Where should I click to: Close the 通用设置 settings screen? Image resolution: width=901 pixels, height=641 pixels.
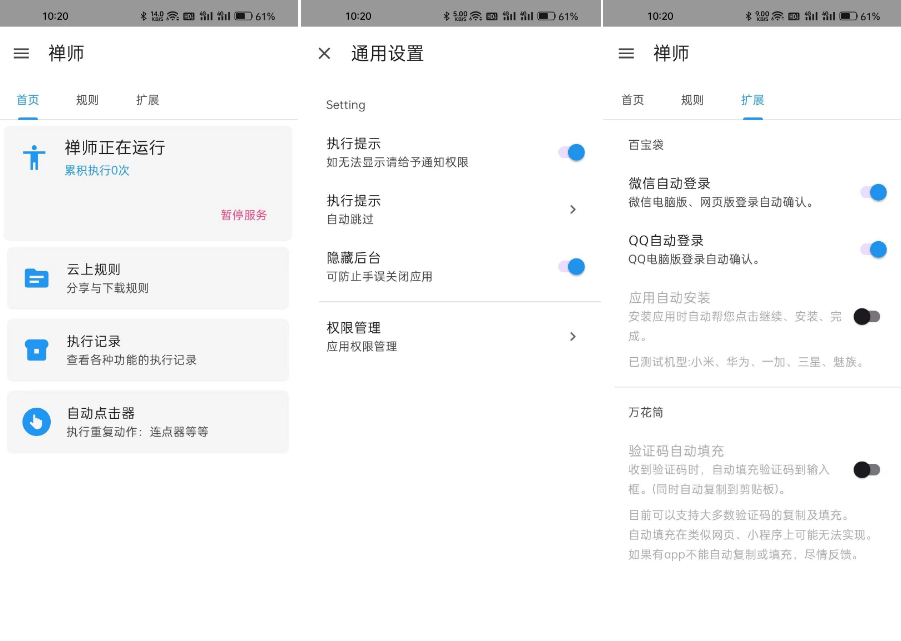point(324,54)
